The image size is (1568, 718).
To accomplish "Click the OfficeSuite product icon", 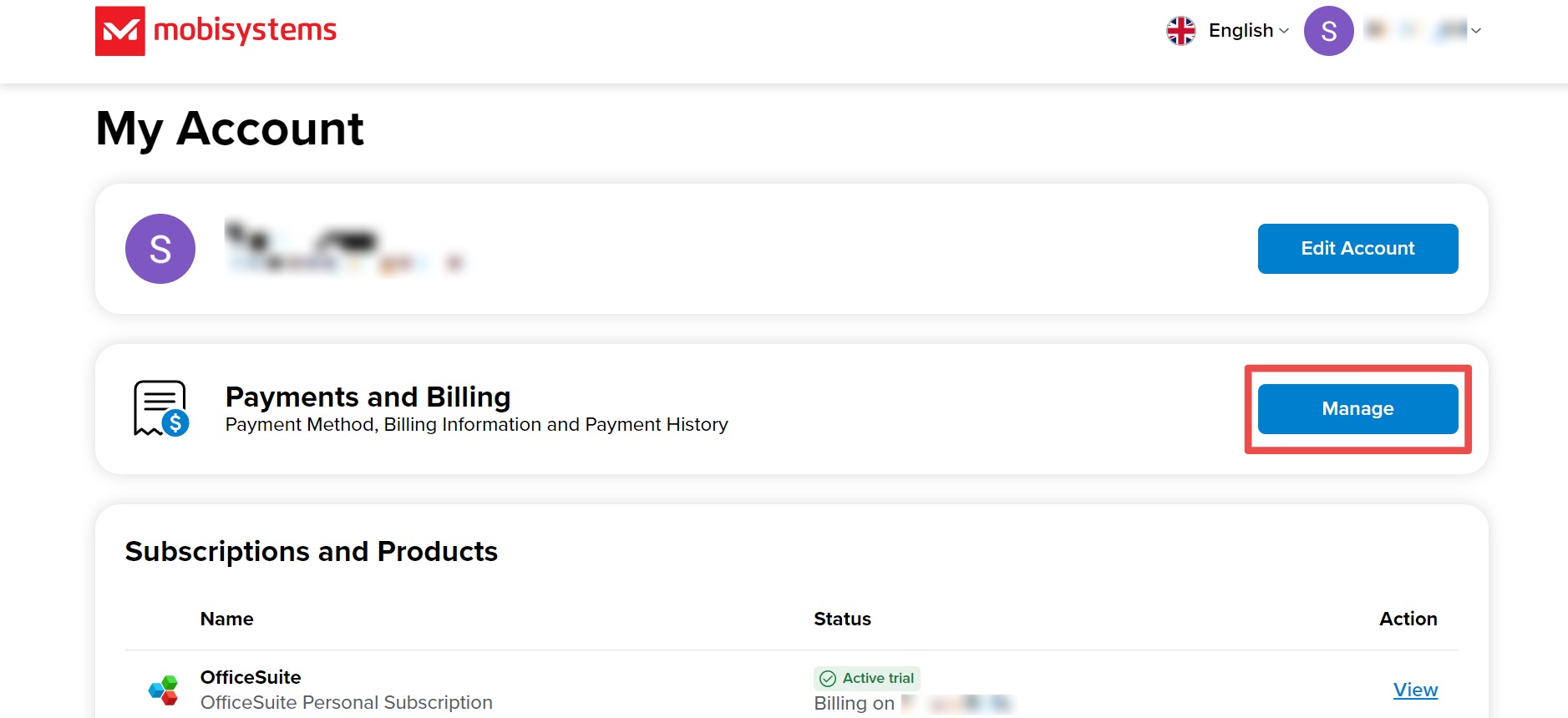I will coord(164,690).
